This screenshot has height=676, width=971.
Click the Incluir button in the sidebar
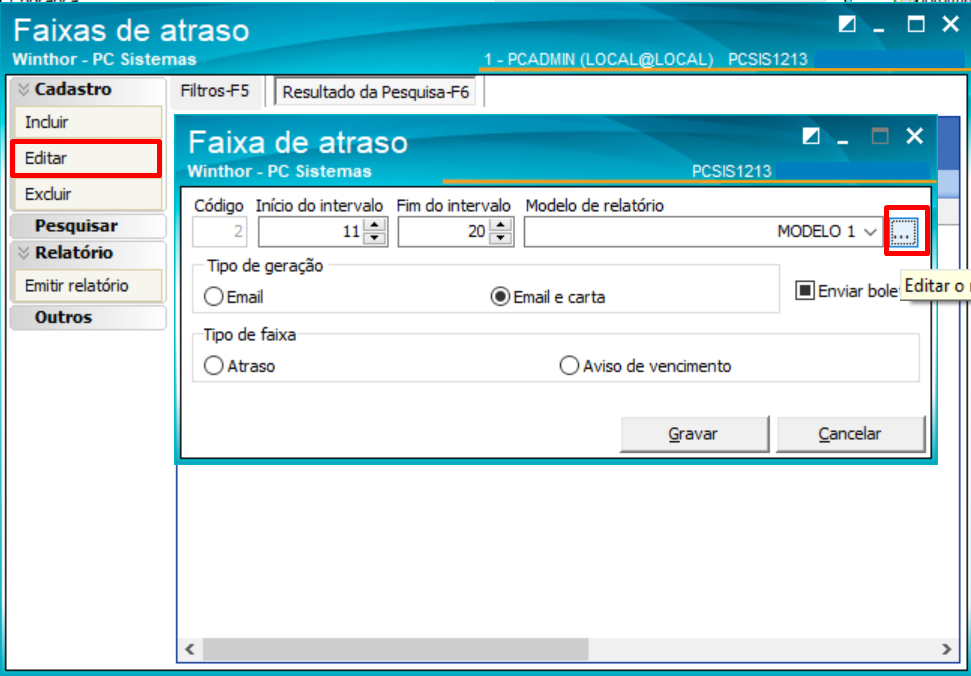[87, 122]
